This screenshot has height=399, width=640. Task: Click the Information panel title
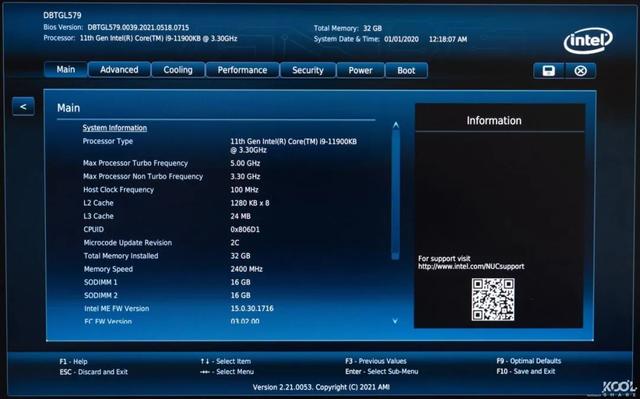coord(494,121)
